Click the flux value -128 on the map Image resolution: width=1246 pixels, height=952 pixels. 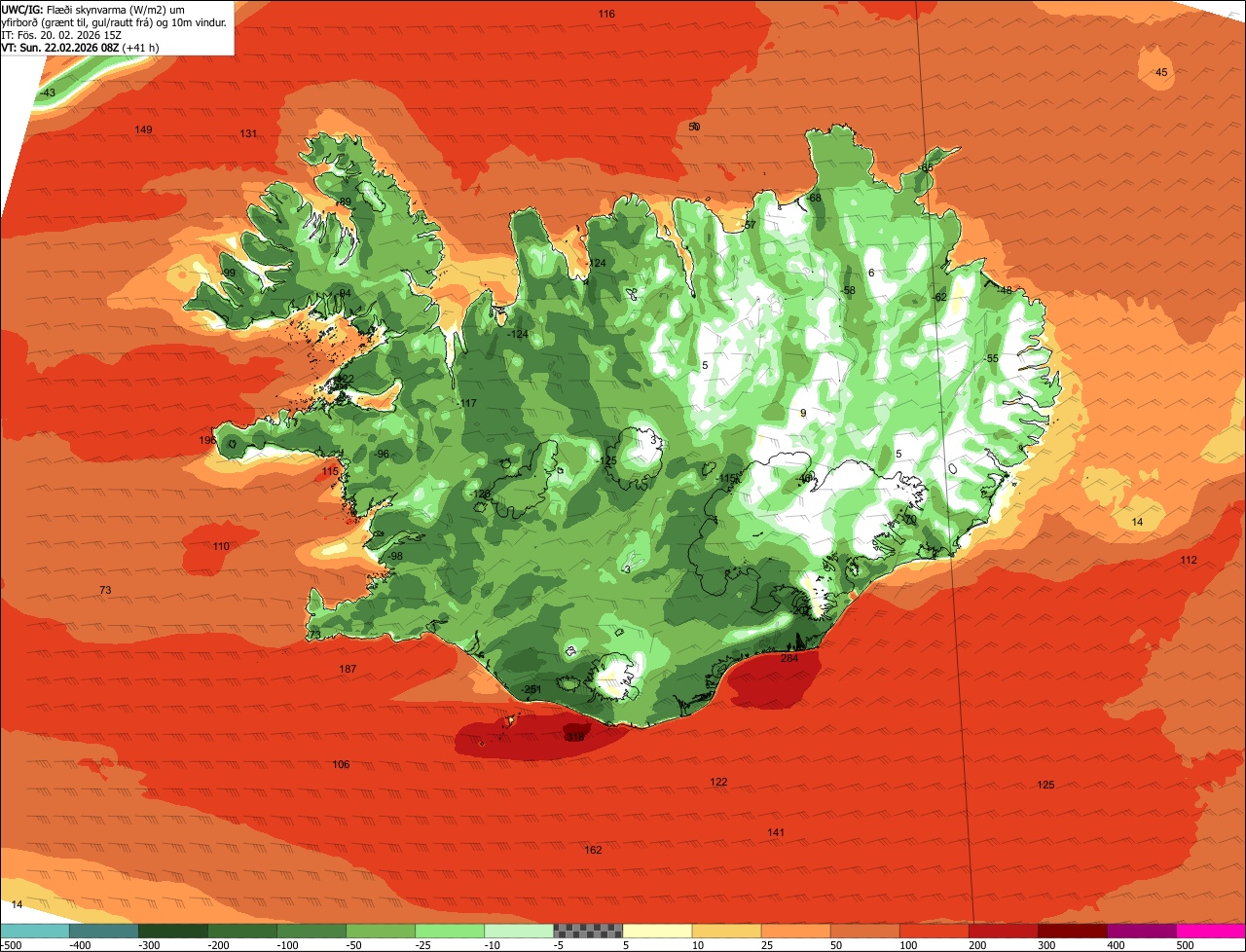[481, 494]
